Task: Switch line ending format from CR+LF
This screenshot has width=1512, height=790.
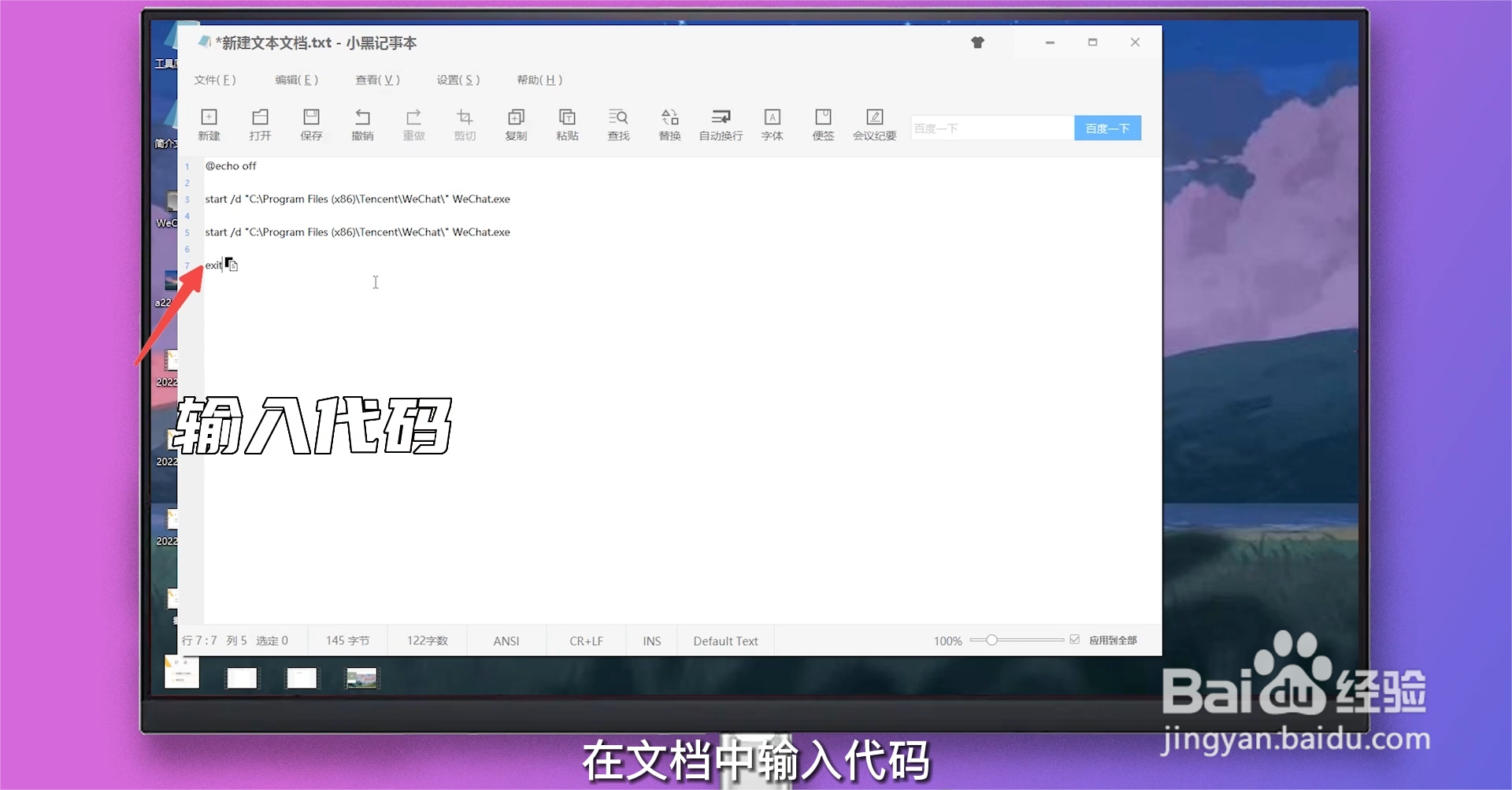Action: click(585, 640)
